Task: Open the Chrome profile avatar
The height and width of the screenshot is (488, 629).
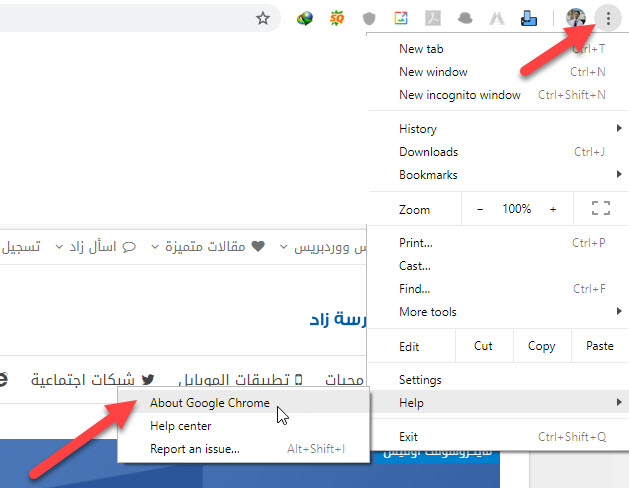Action: point(576,18)
